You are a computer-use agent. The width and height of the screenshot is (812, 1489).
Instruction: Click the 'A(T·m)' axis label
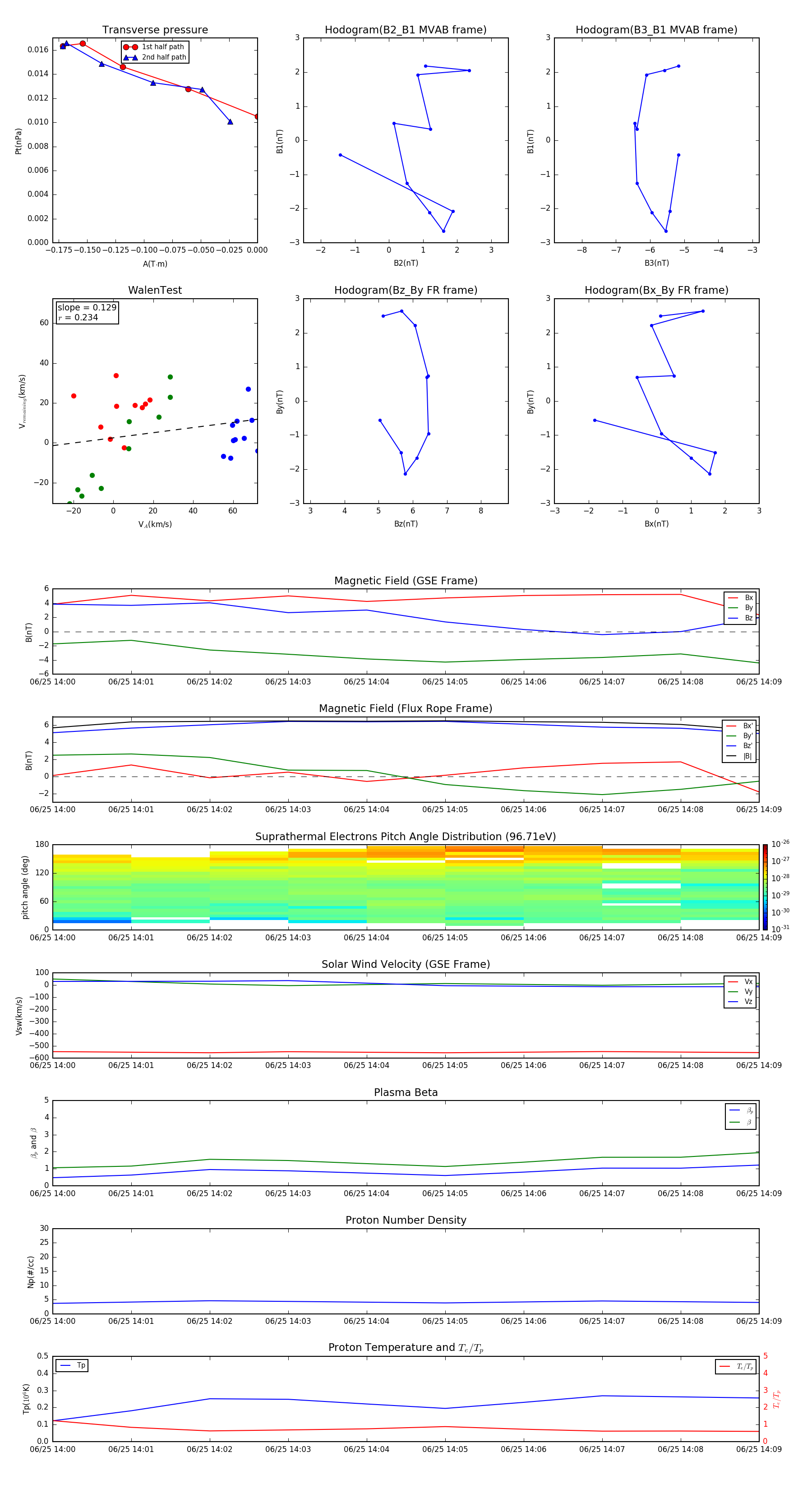[x=155, y=264]
